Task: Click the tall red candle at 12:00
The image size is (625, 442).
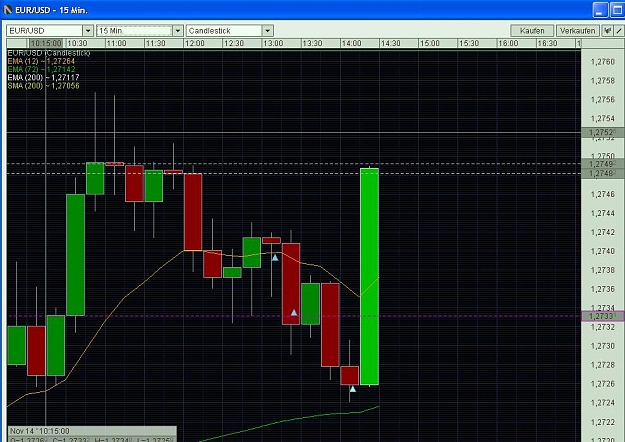Action: coord(193,212)
